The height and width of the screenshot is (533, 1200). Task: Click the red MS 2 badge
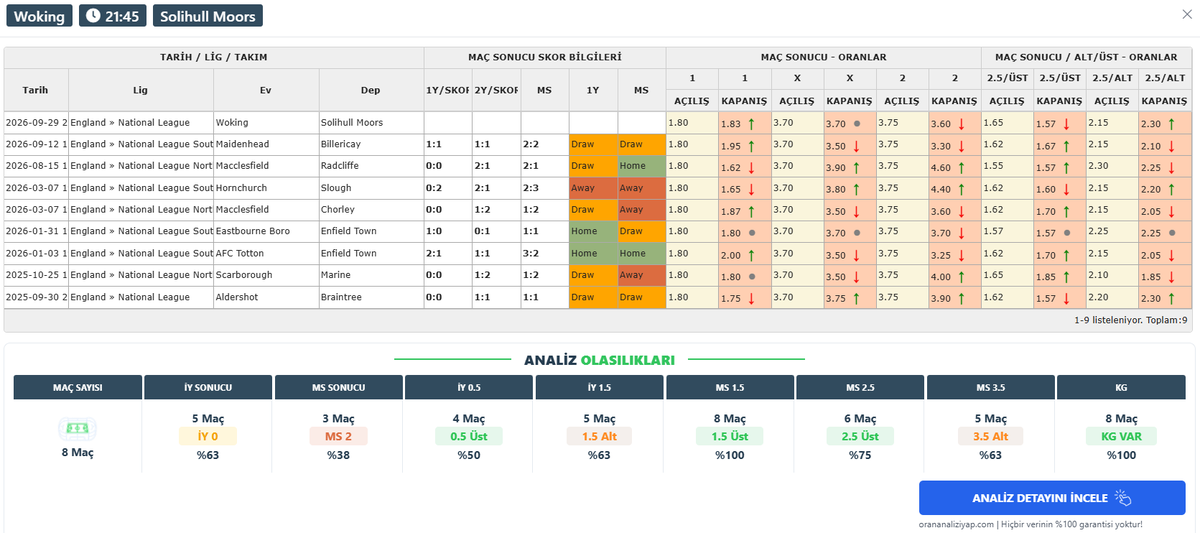click(x=338, y=436)
